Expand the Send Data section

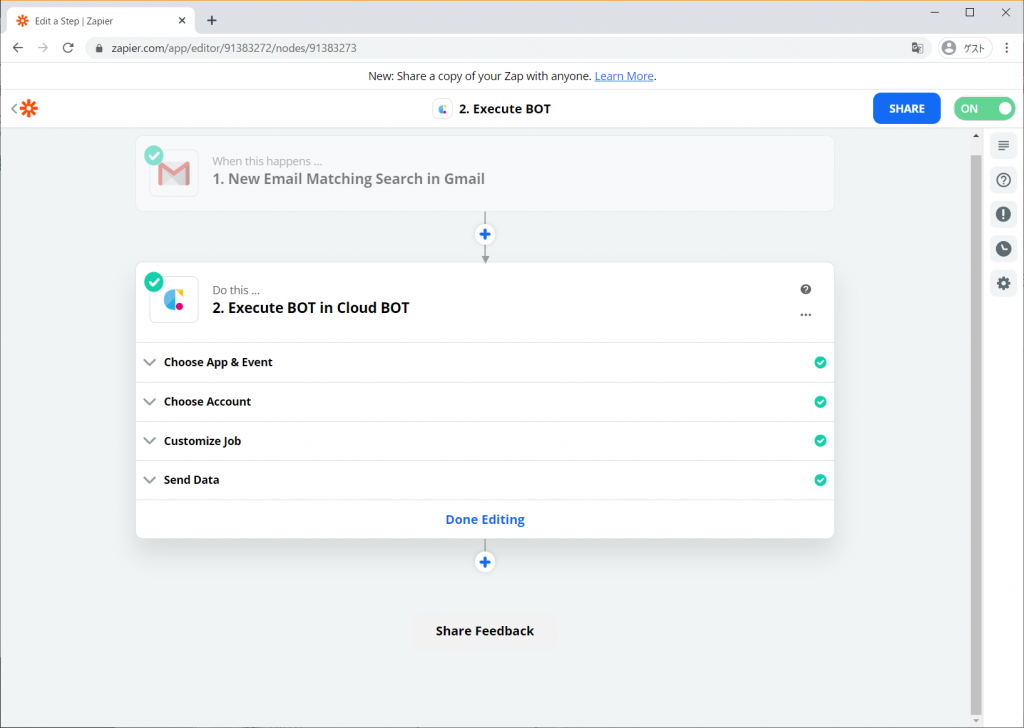[x=191, y=480]
